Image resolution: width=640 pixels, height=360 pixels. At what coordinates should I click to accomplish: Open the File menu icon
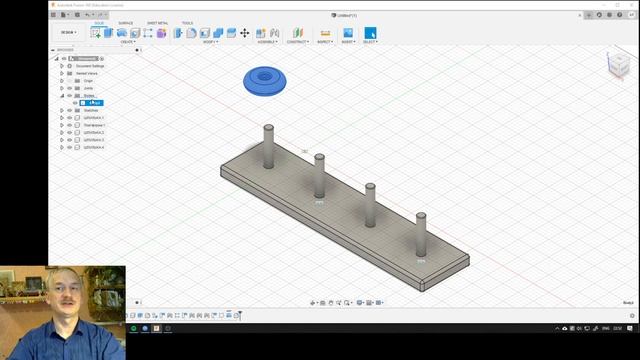point(64,15)
